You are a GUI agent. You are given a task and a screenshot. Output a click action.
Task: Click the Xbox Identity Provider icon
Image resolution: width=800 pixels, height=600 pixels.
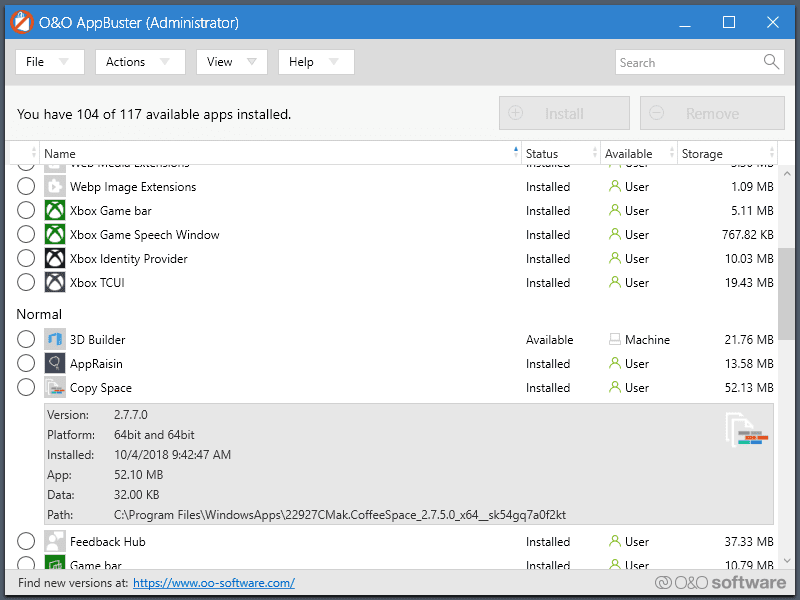pos(55,259)
